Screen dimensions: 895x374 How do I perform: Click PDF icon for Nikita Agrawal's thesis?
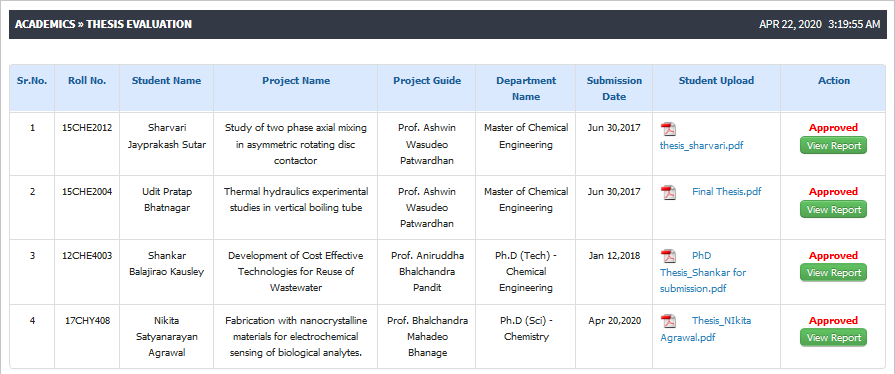click(x=668, y=321)
